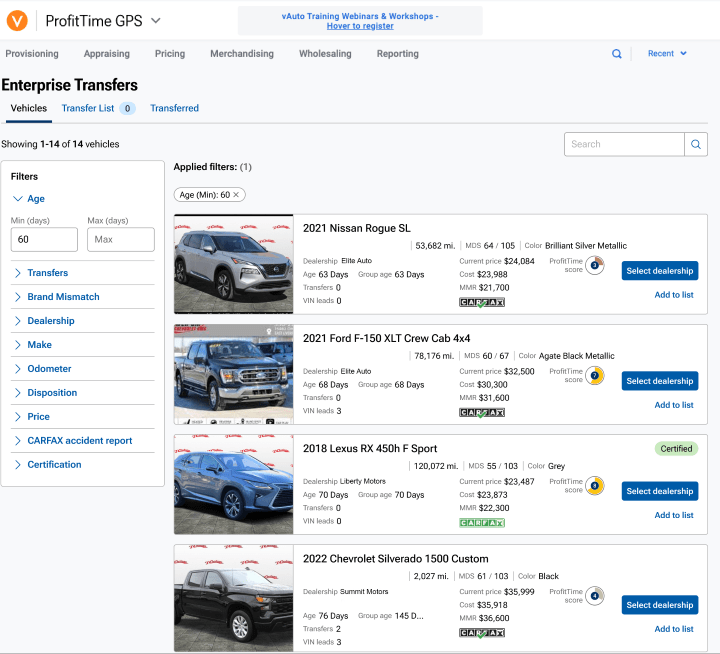Open the ProfitTime GPS product dropdown
Viewport: 720px width, 654px height.
(x=103, y=21)
